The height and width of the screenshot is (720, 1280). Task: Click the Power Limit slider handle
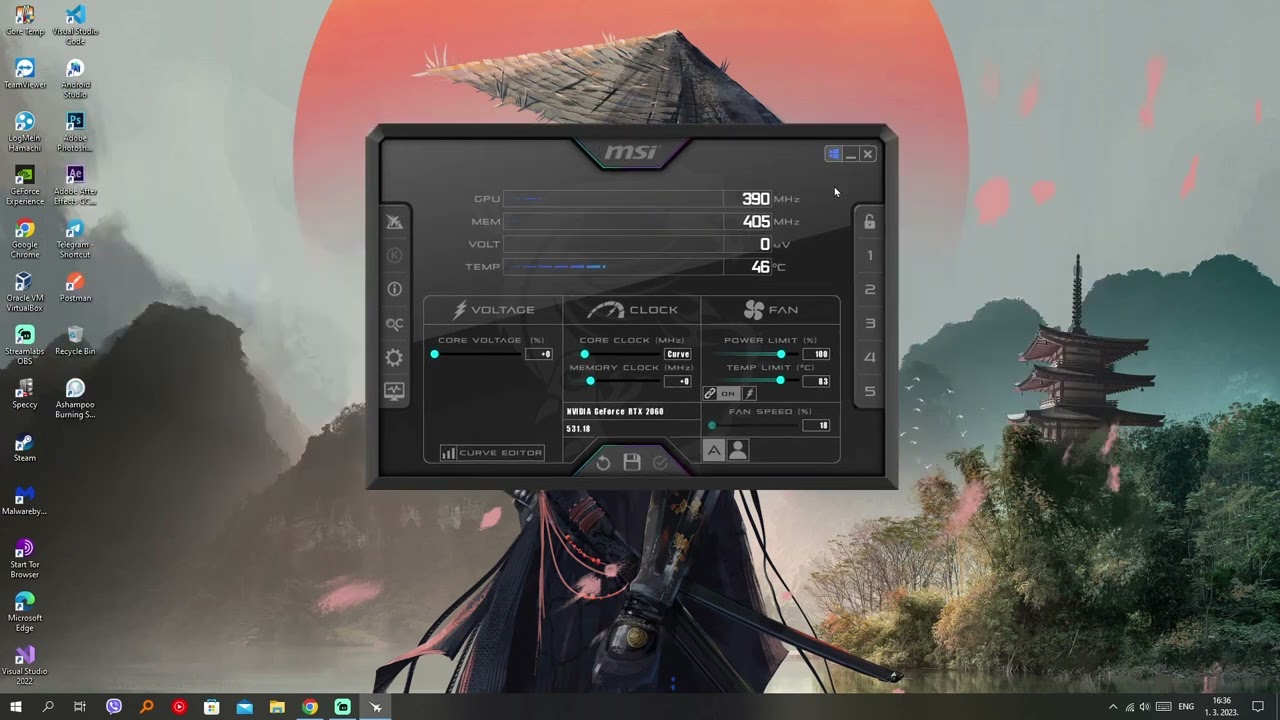pyautogui.click(x=781, y=354)
